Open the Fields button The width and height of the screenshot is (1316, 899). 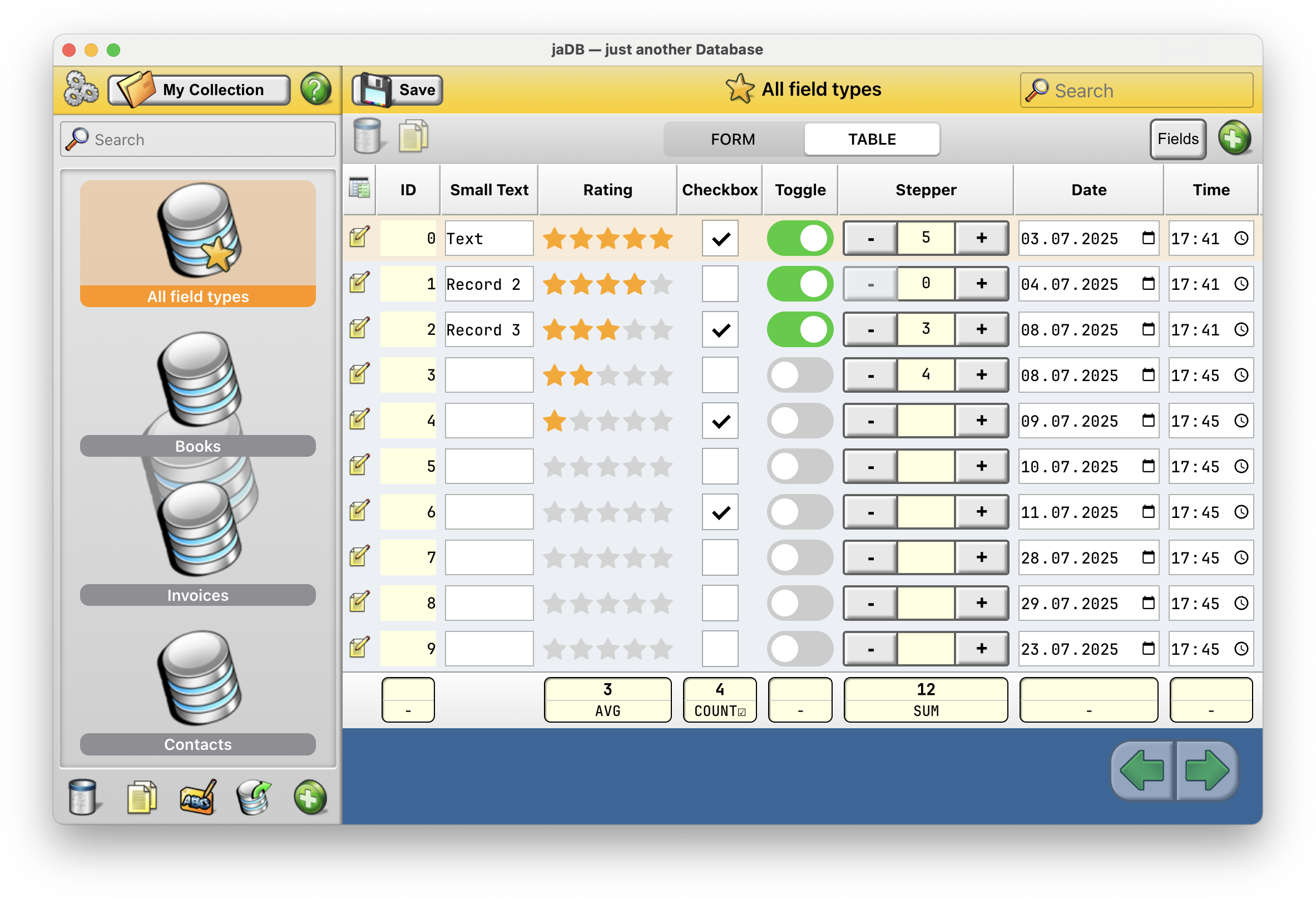[1178, 139]
